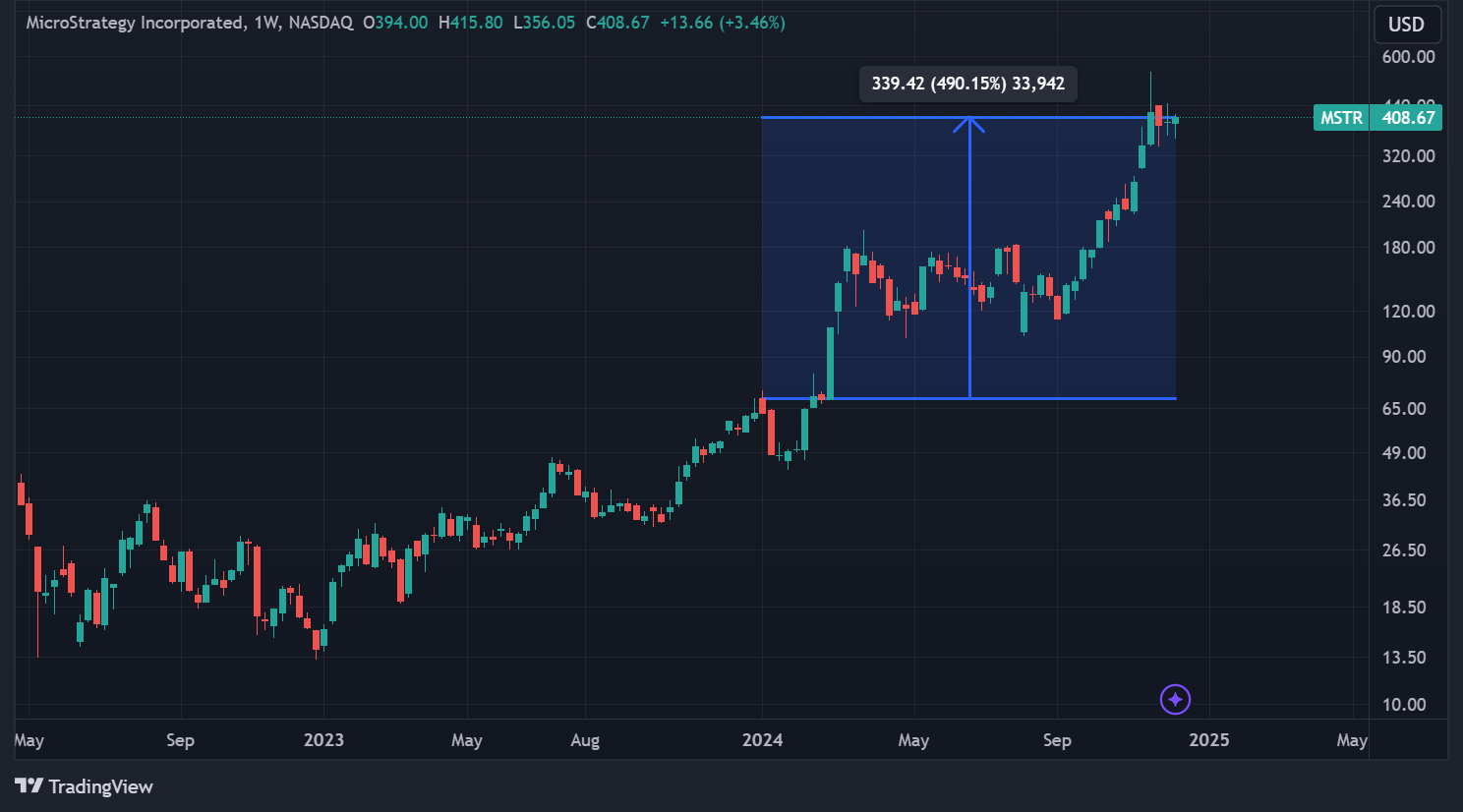Open the USD currency selector
This screenshot has height=812, width=1463.
1406,25
